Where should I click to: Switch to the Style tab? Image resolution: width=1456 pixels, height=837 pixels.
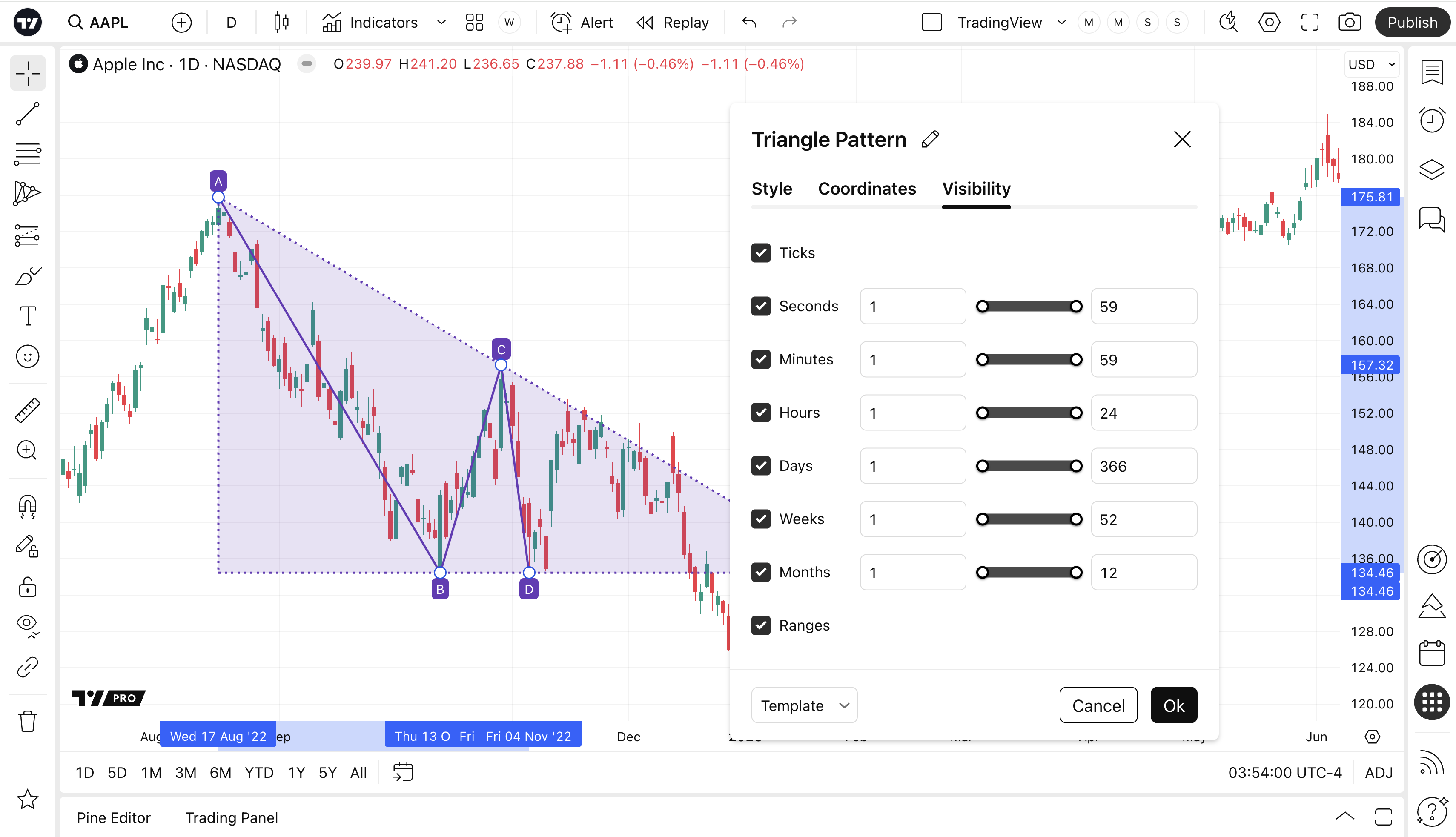771,189
